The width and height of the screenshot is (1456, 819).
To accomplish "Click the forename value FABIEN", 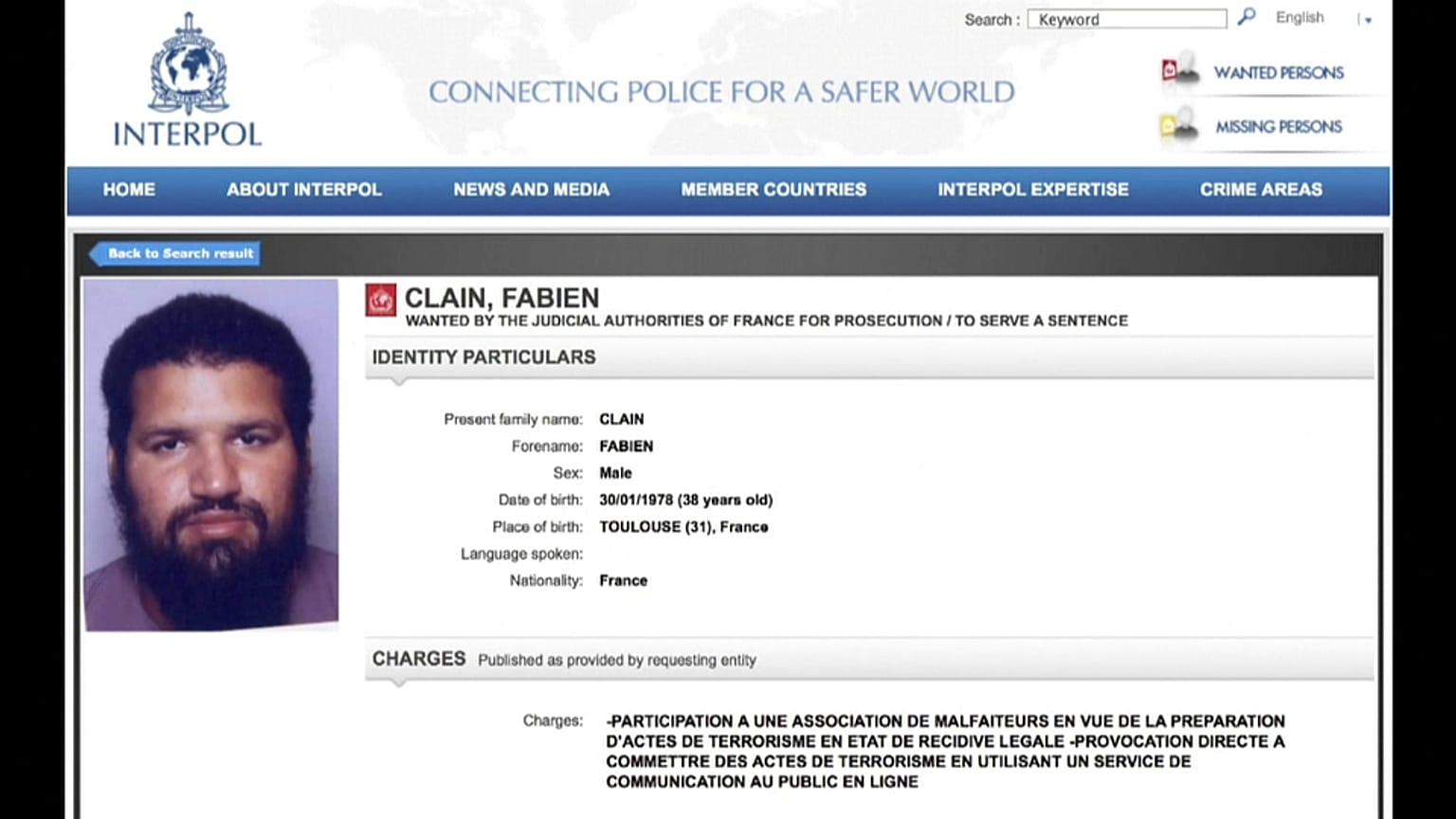I will (x=626, y=446).
